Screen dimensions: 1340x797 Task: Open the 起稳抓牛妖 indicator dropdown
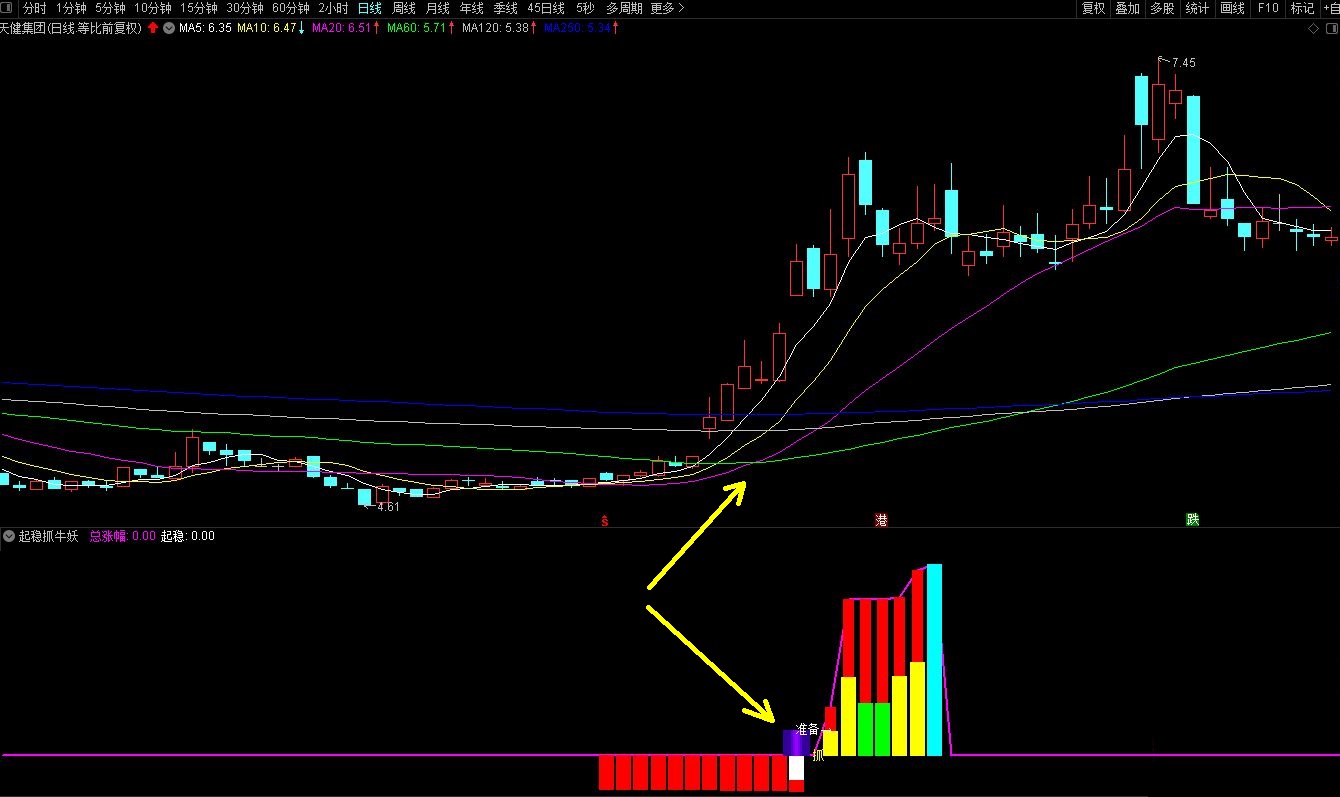click(x=9, y=536)
